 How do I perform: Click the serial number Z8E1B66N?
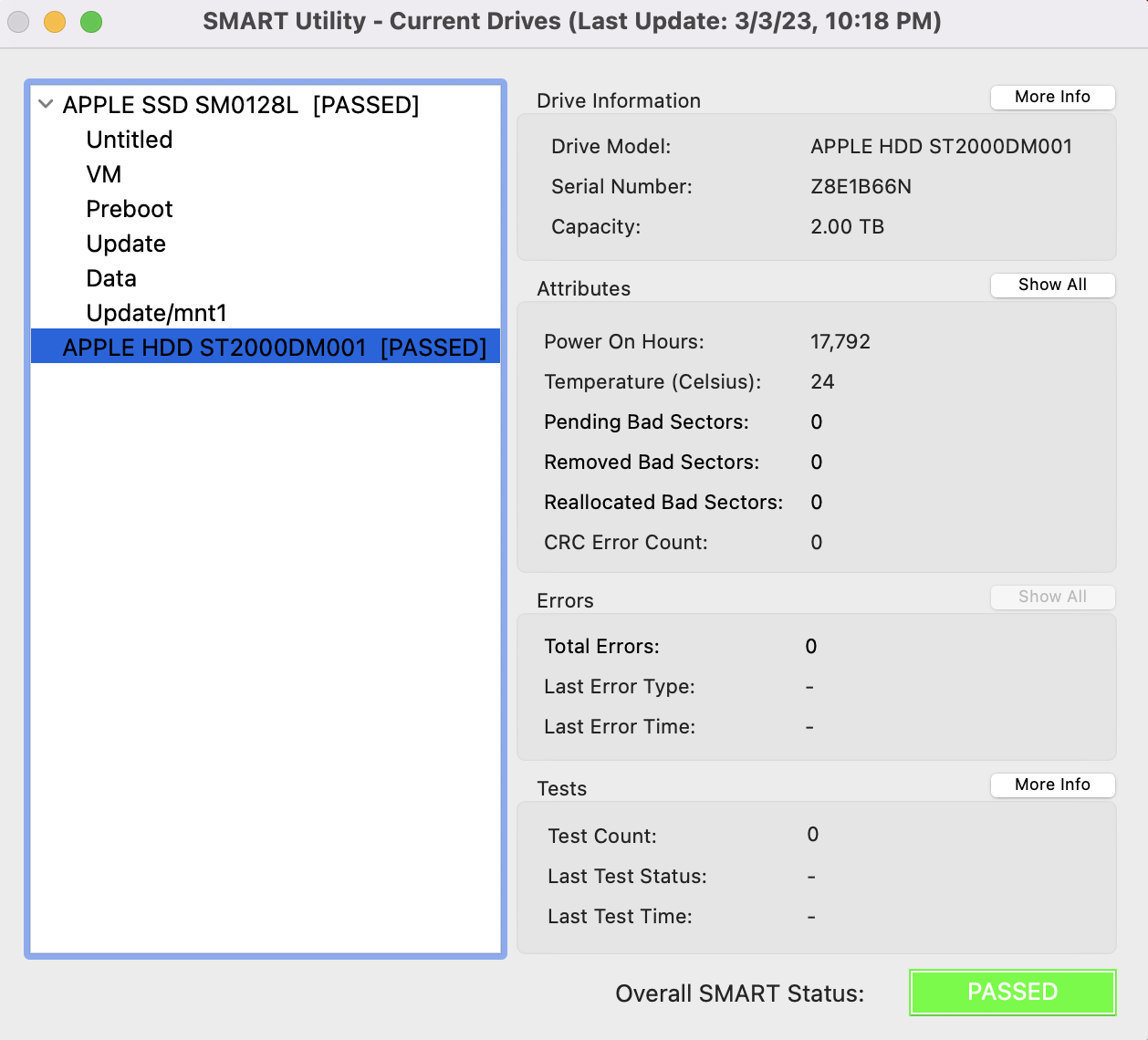[x=861, y=186]
